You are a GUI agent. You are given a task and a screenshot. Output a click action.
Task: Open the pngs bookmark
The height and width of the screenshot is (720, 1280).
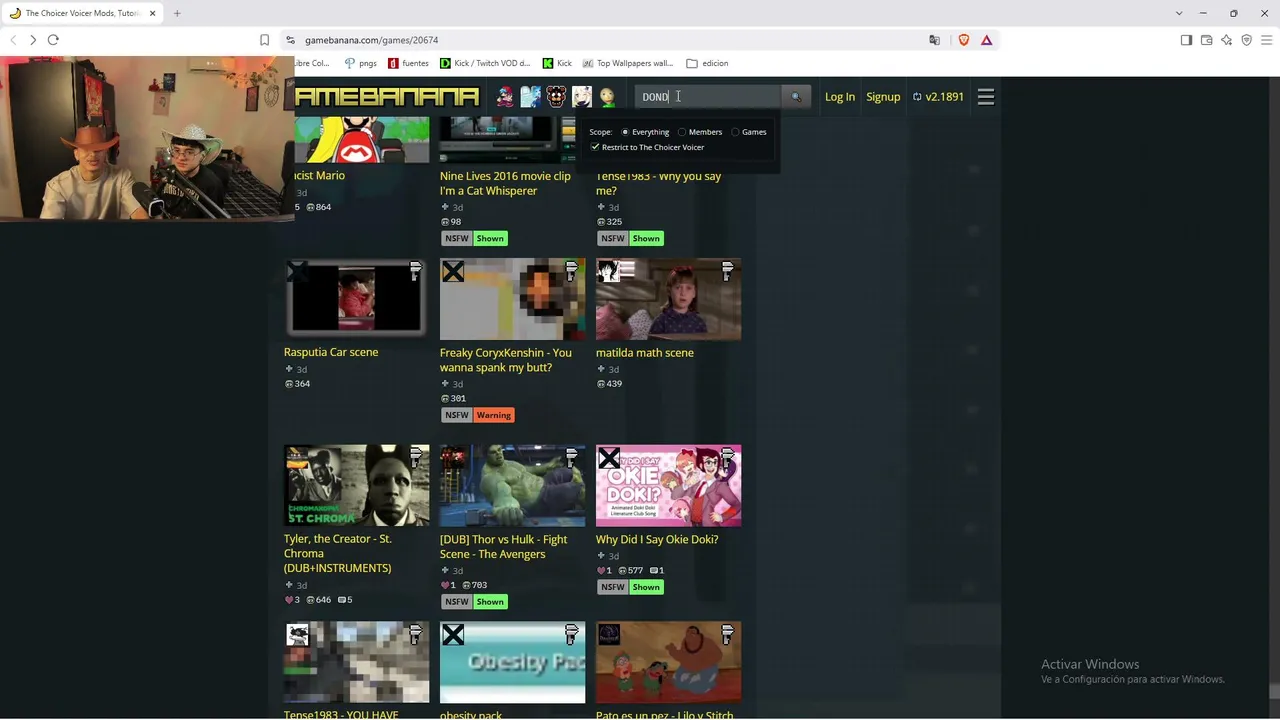click(360, 63)
